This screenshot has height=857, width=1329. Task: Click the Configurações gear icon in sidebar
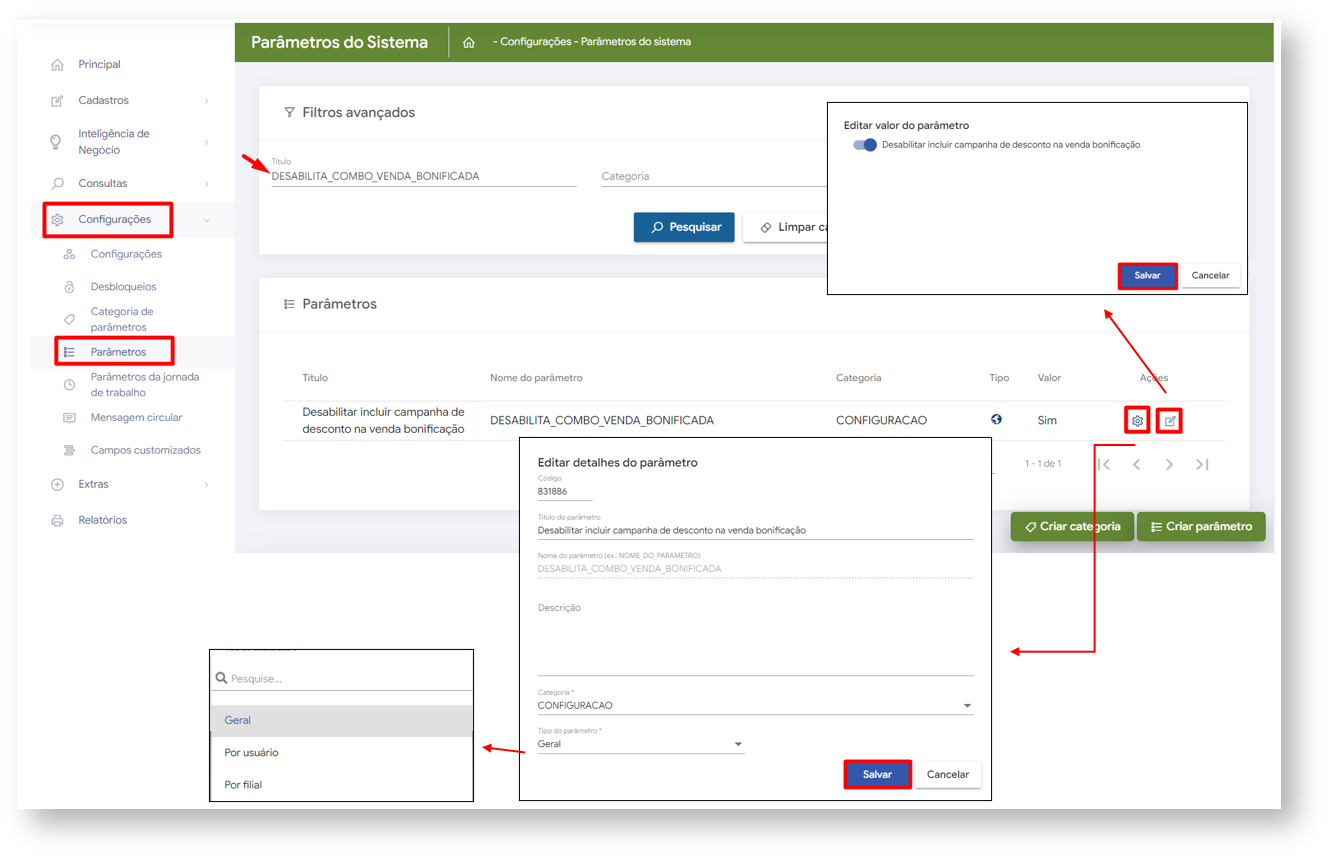tap(58, 220)
